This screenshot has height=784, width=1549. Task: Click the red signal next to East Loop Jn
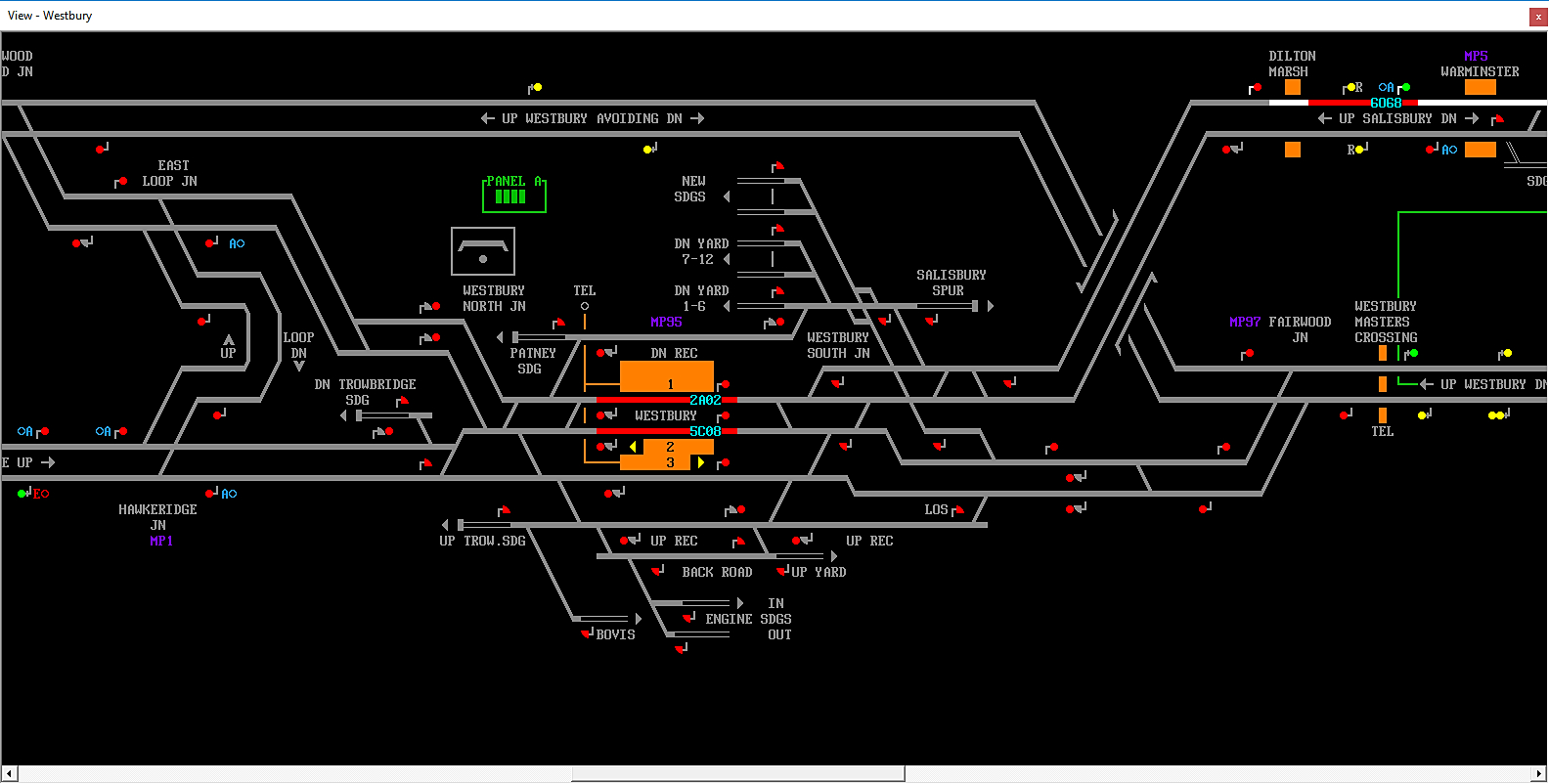[x=122, y=182]
